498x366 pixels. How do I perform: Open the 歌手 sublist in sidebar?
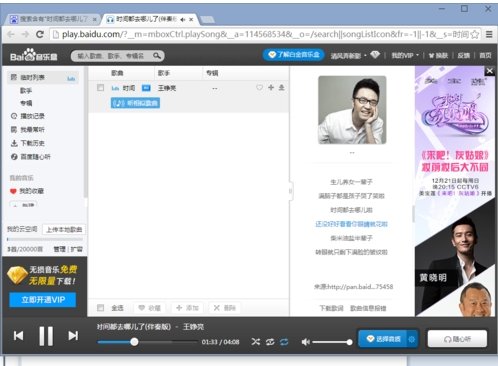pyautogui.click(x=26, y=90)
